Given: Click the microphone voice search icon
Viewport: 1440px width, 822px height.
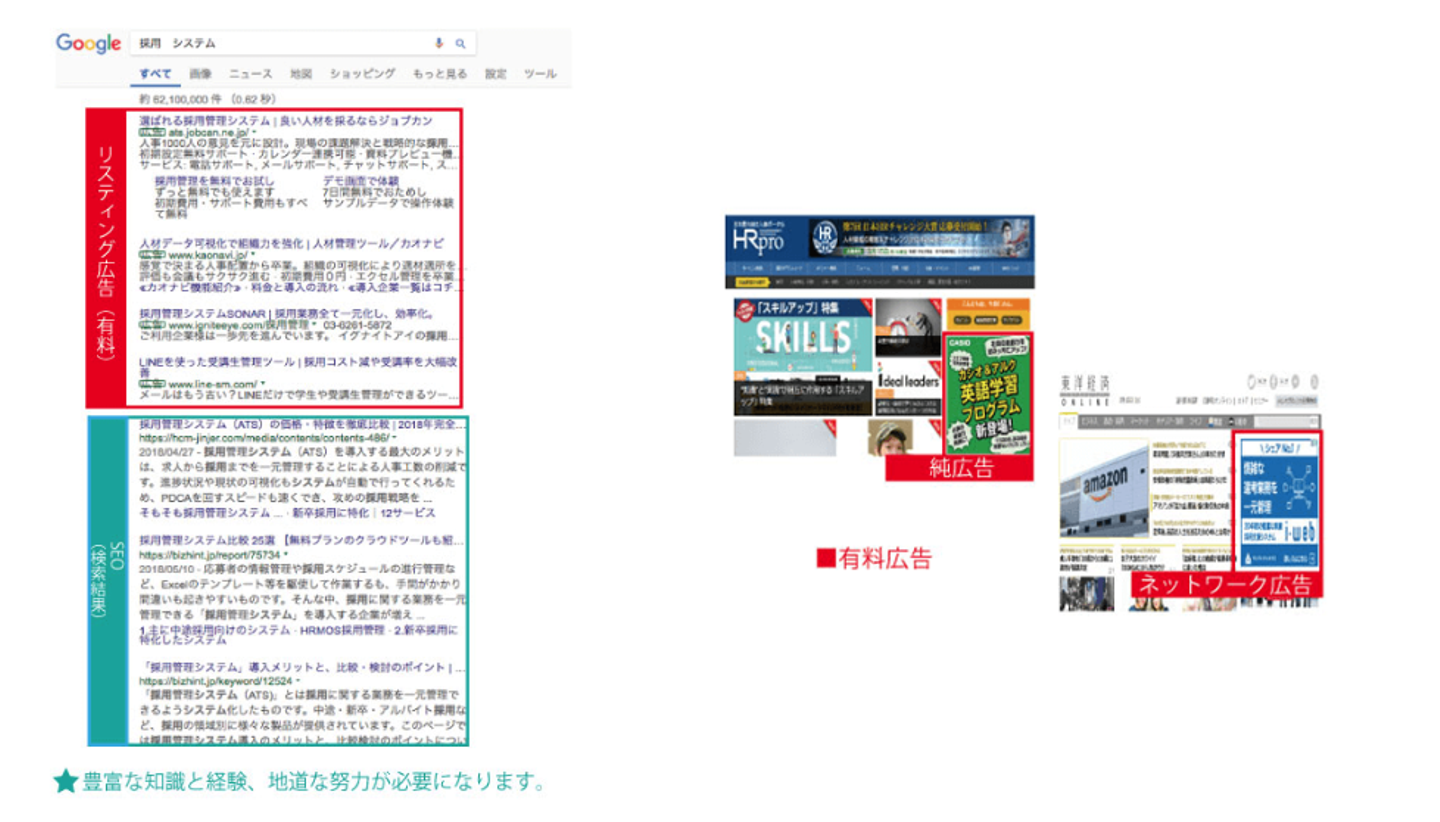Looking at the screenshot, I should click(x=438, y=44).
